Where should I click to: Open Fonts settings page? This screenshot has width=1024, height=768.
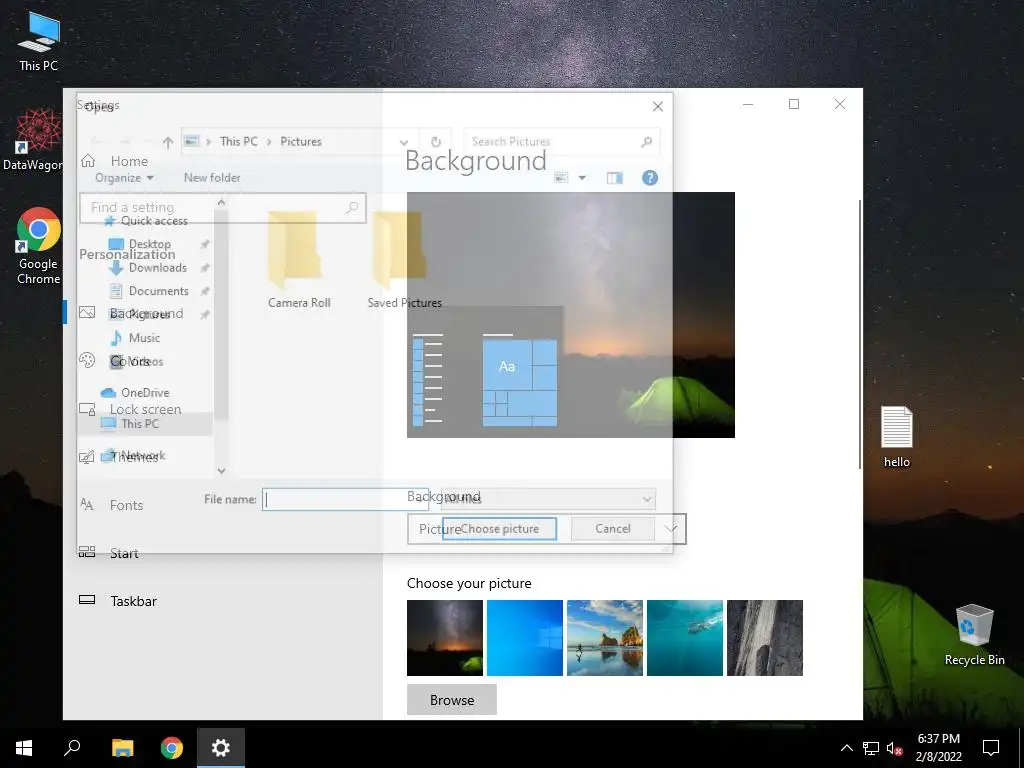pyautogui.click(x=111, y=505)
